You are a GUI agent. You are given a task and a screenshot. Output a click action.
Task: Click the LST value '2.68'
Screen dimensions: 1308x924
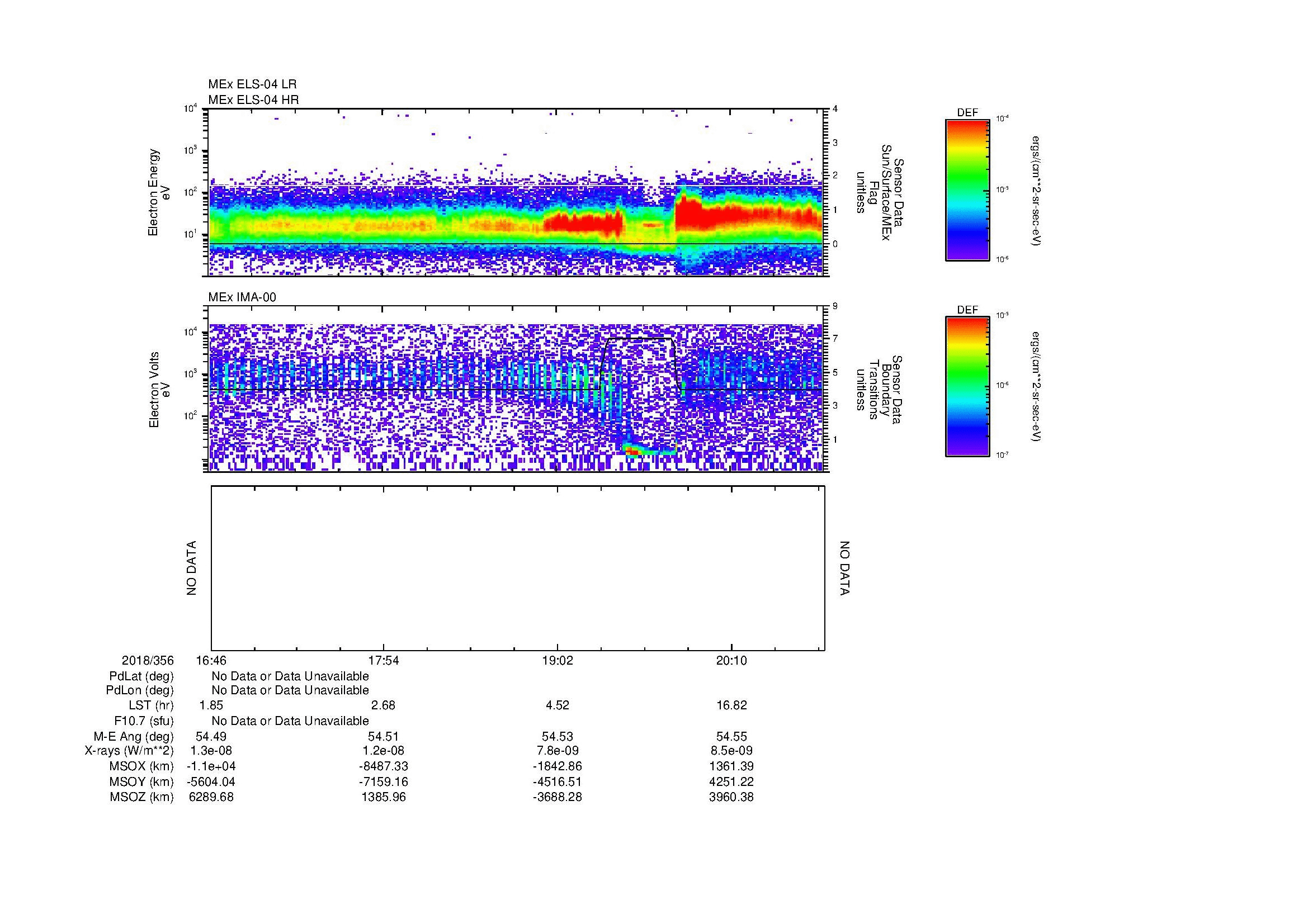point(384,705)
